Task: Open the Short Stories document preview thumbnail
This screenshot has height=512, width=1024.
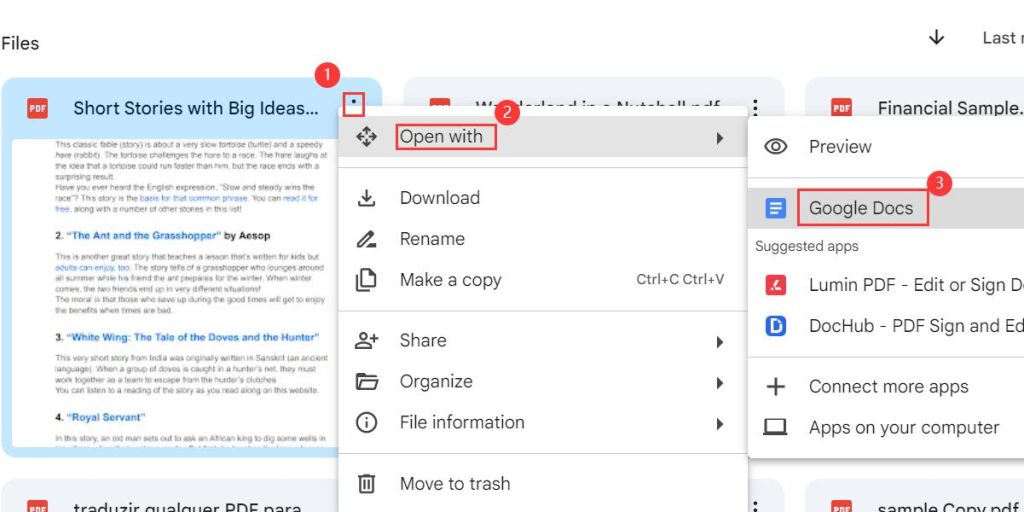Action: 175,293
